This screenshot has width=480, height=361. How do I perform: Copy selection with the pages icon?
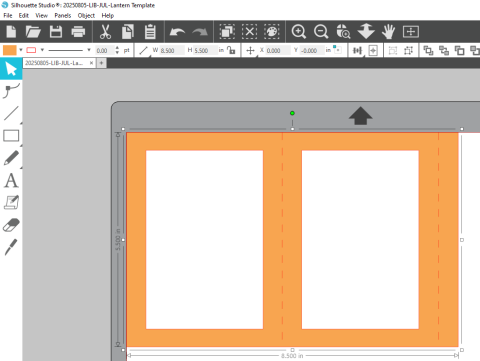tap(128, 32)
